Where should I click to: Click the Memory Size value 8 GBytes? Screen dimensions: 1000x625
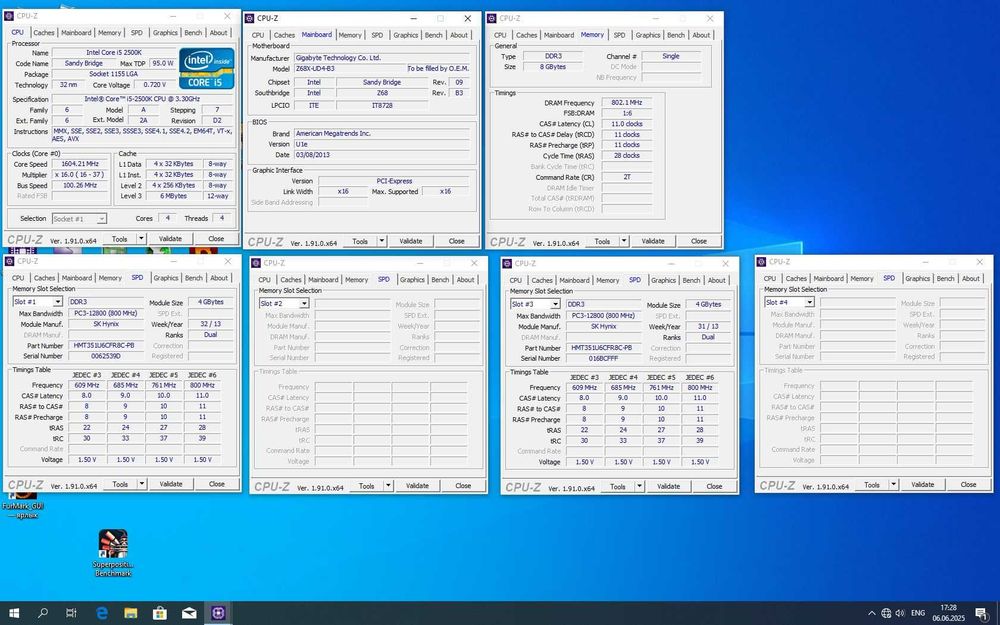(x=553, y=67)
